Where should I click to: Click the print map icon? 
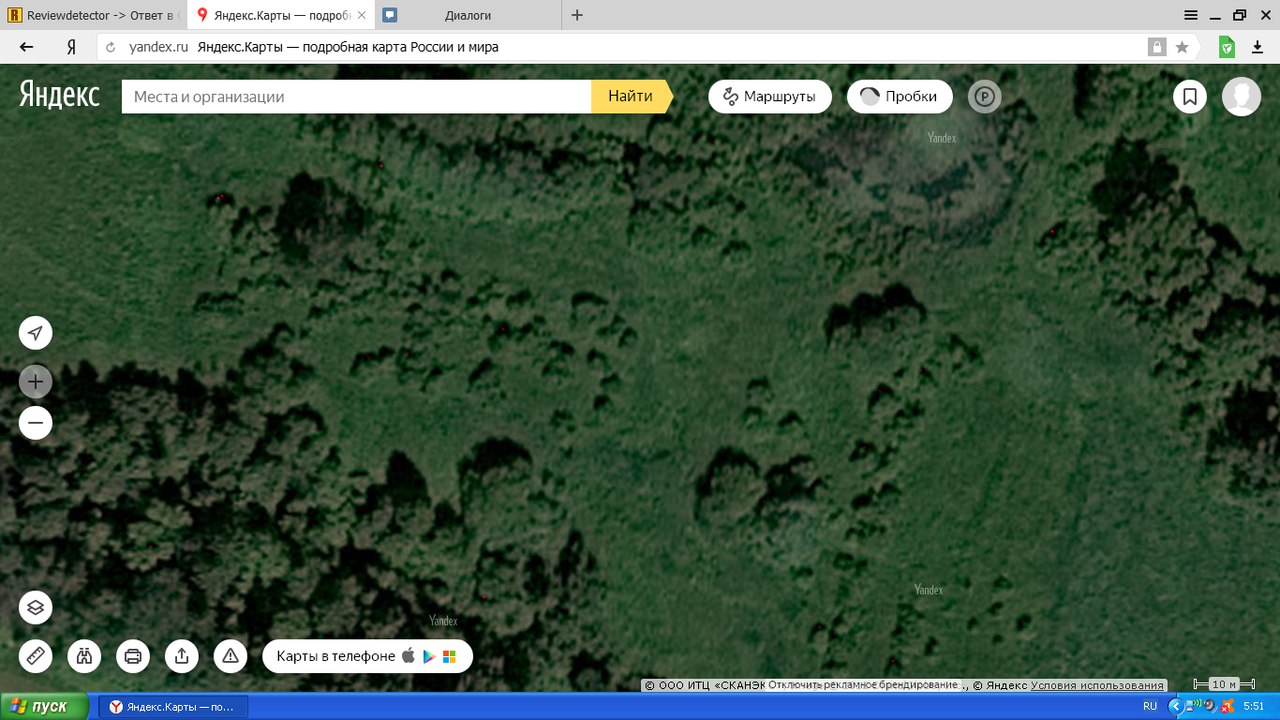[x=133, y=656]
